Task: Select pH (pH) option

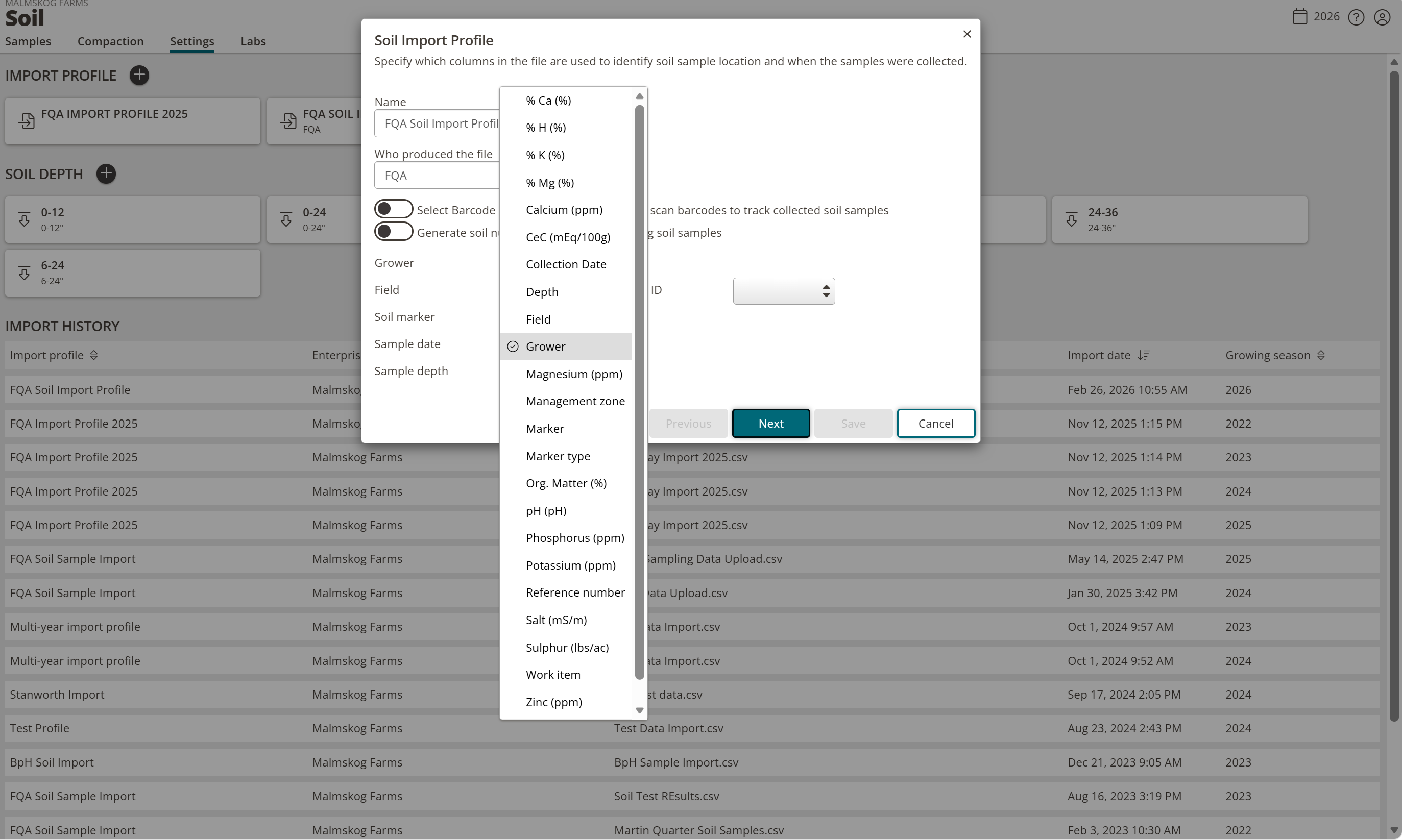Action: (x=566, y=510)
